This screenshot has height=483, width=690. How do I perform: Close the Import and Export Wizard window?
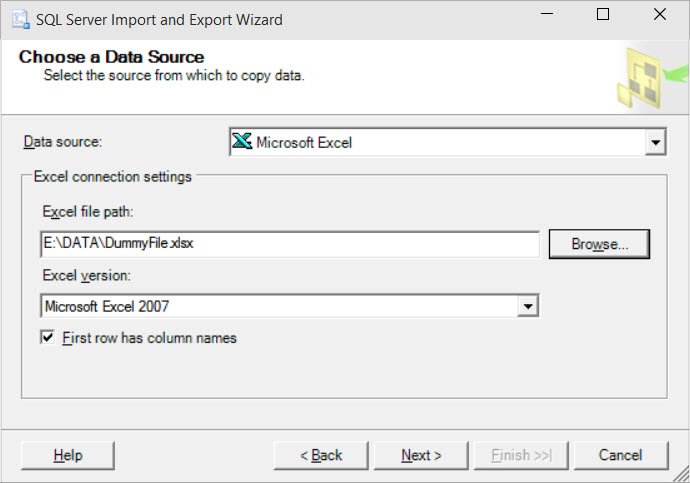click(x=660, y=14)
